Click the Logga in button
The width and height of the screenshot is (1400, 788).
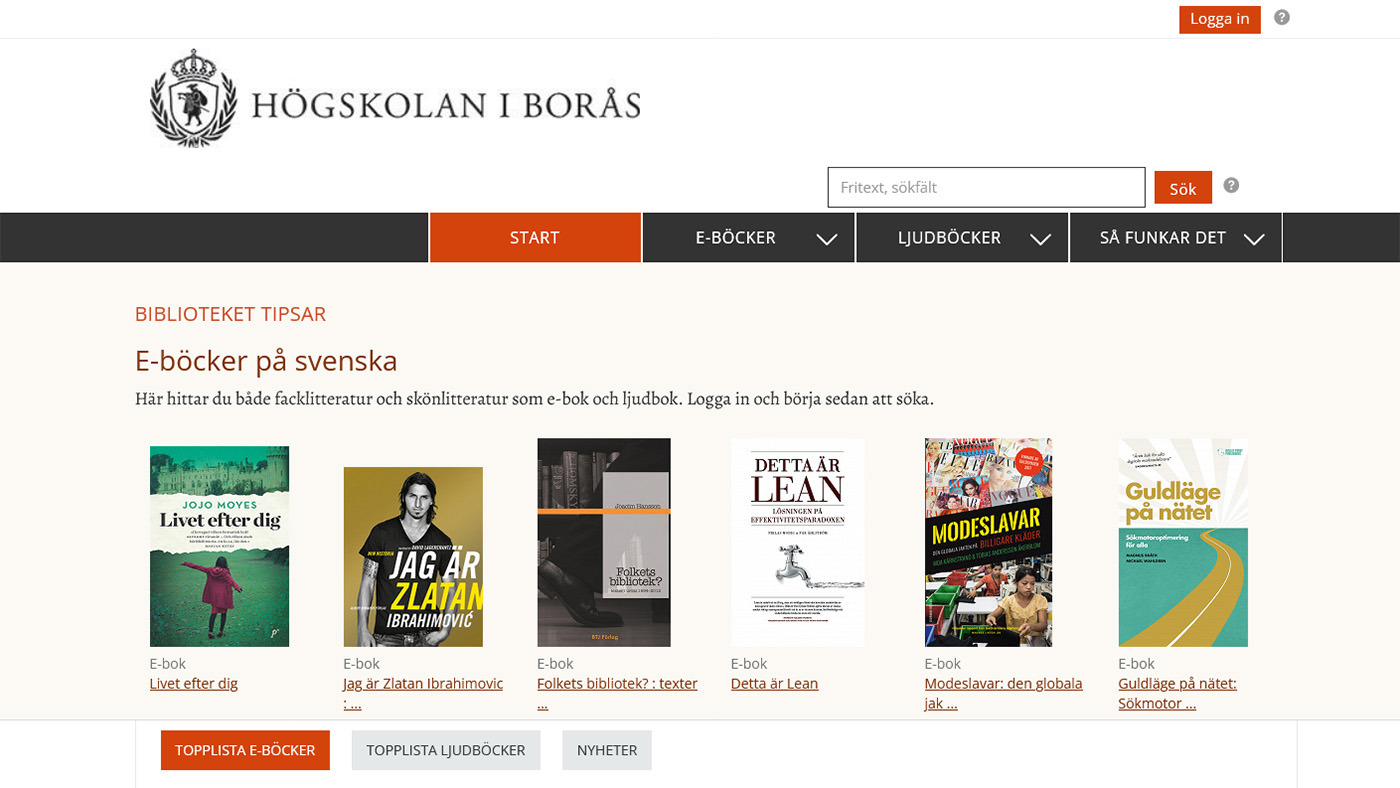click(1220, 19)
